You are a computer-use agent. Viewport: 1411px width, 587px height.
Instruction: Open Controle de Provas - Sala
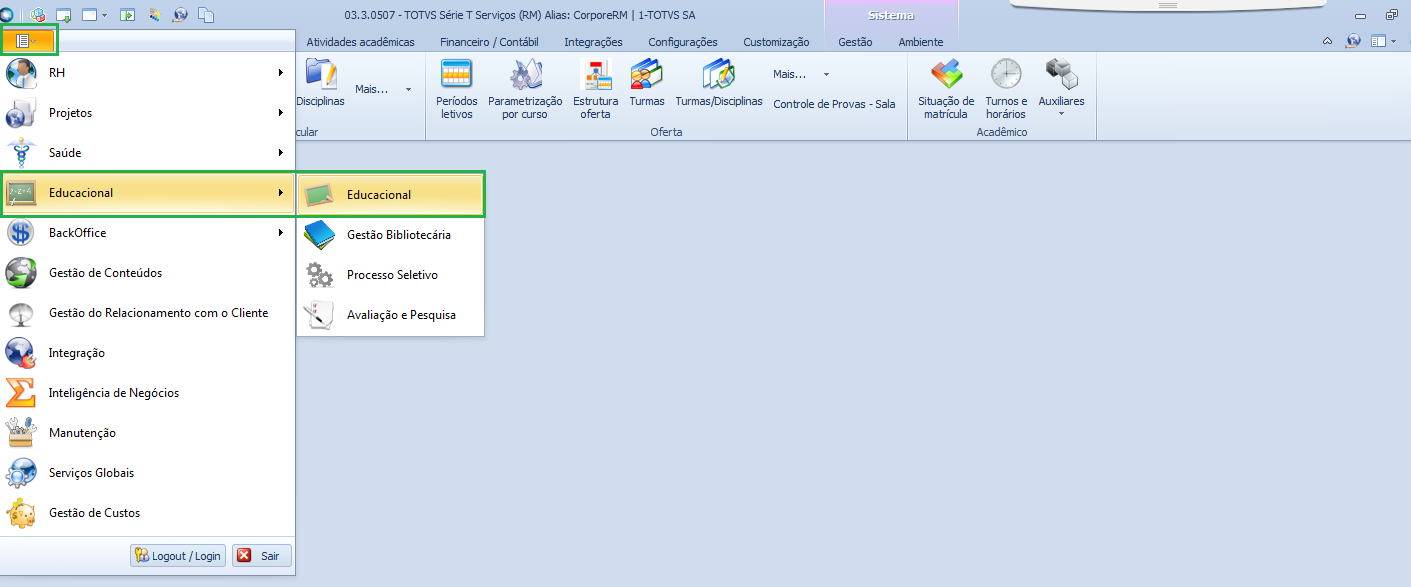[834, 104]
